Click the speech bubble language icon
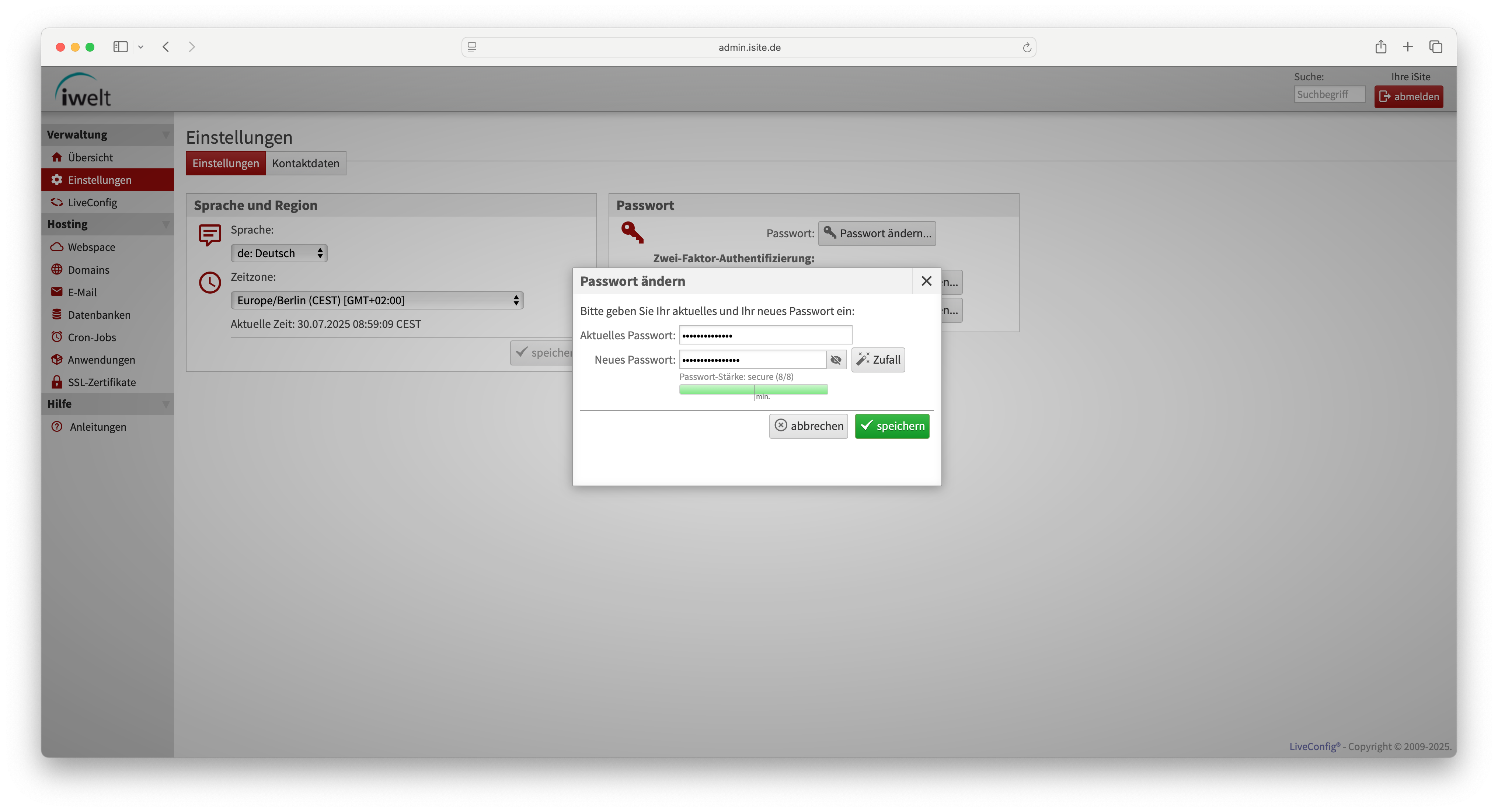 click(209, 235)
